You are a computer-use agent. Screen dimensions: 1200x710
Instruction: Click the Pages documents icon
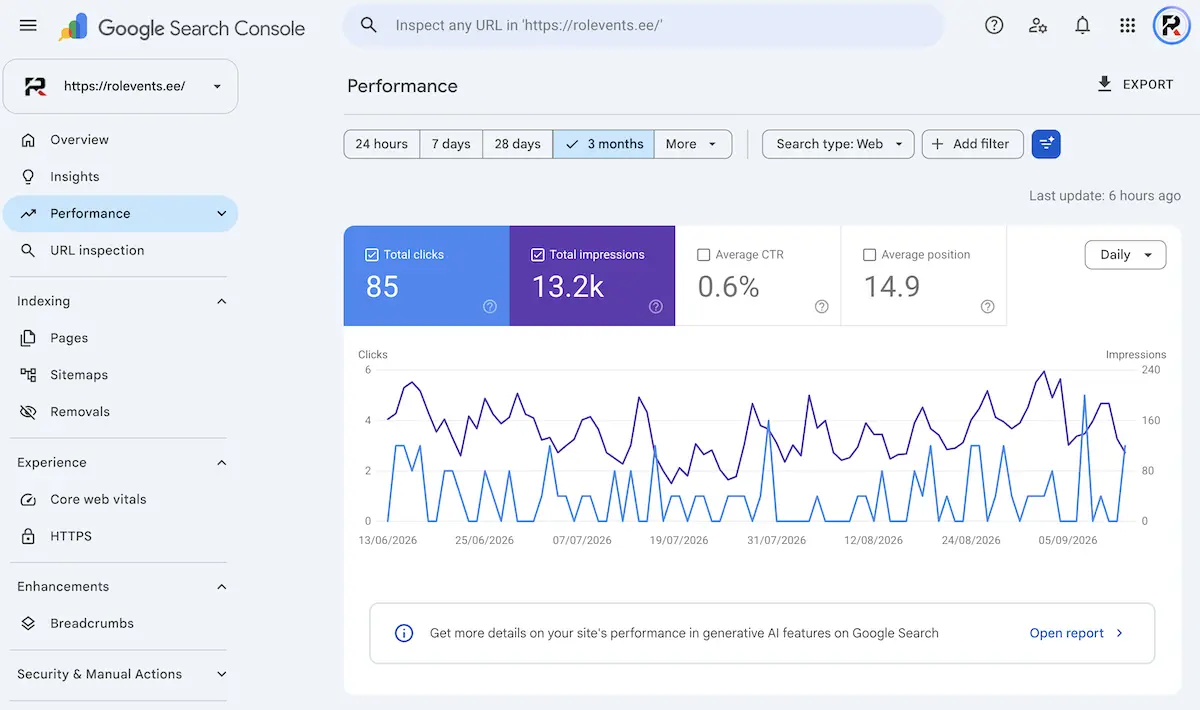(x=29, y=338)
